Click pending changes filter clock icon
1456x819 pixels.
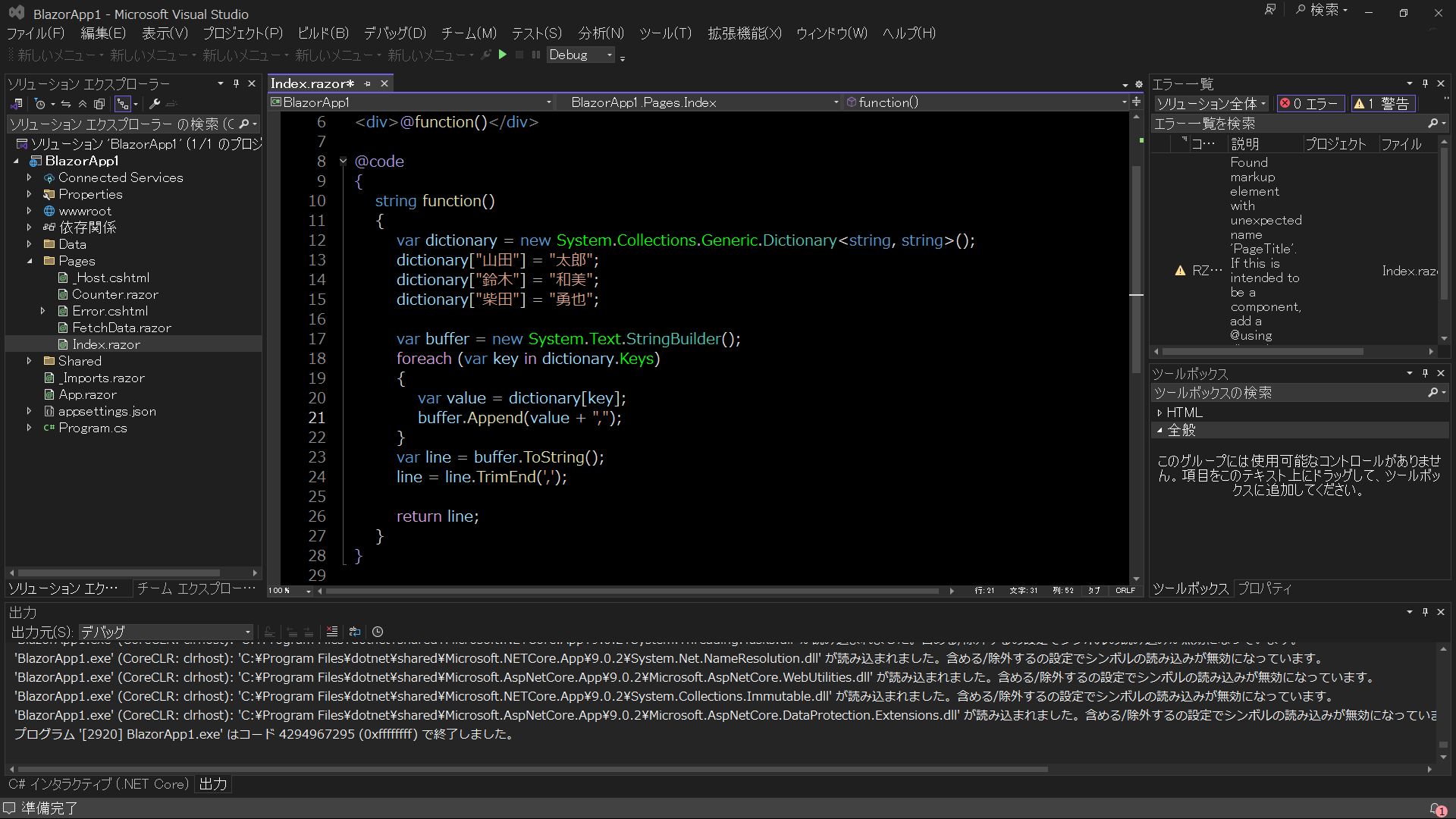tap(40, 104)
